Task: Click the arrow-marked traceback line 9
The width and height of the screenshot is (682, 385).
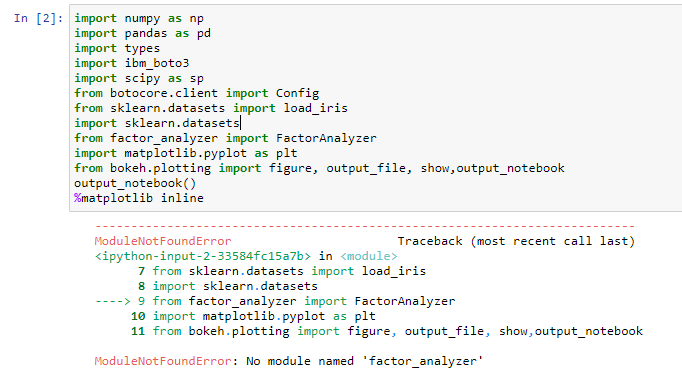Action: 275,301
